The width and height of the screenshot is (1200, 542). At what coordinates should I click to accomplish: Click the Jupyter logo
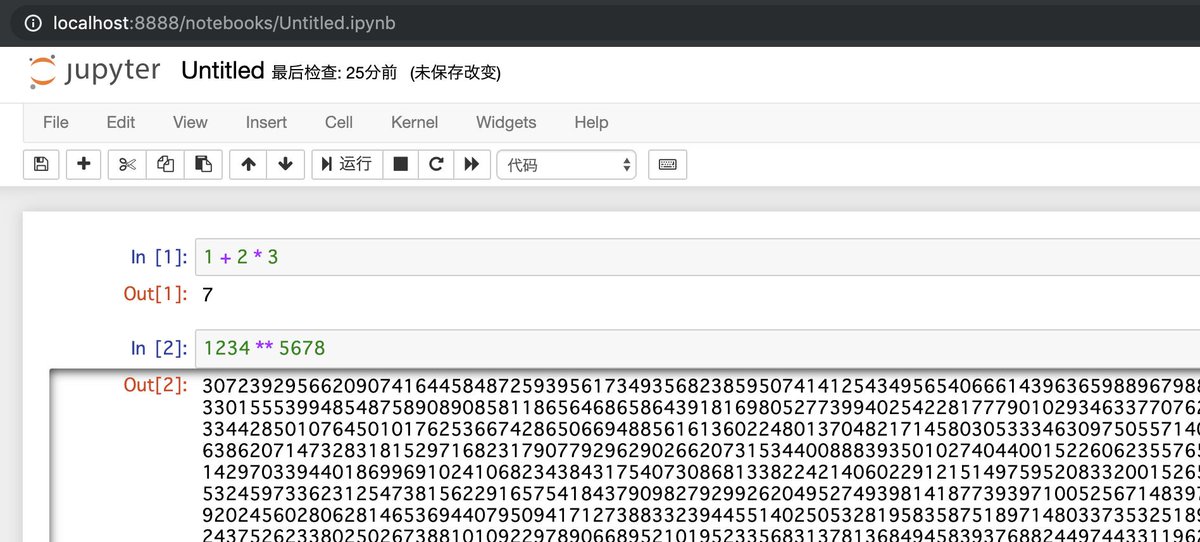point(94,72)
